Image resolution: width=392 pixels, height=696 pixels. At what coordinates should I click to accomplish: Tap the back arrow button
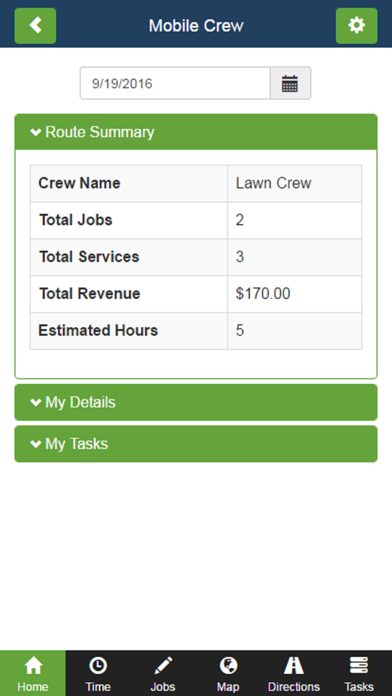pos(35,26)
